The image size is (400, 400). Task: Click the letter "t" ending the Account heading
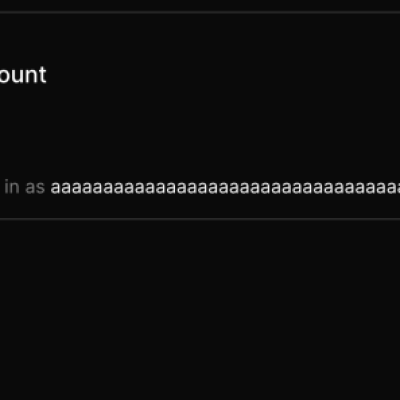[x=42, y=75]
